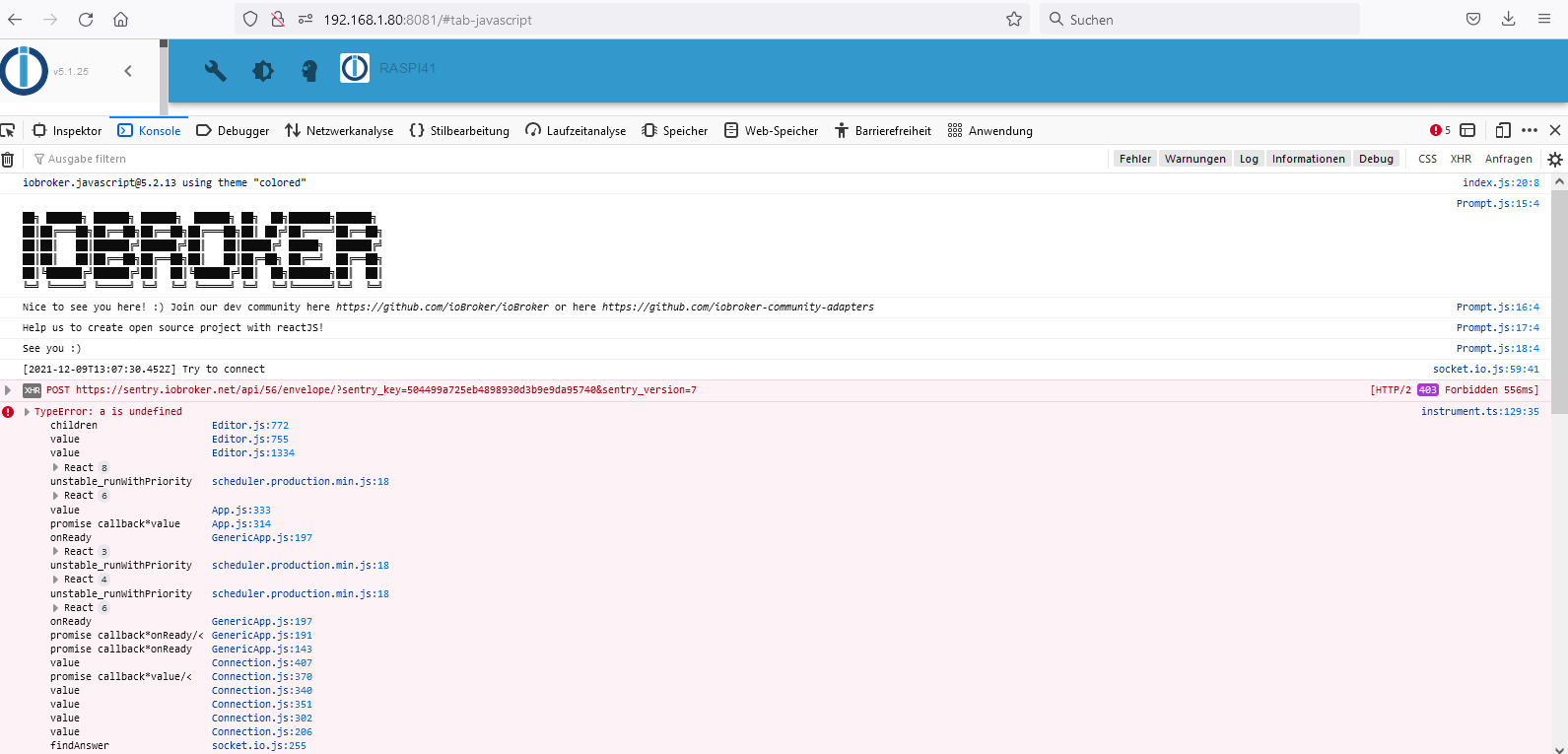1568x754 pixels.
Task: Click the Suchen search box
Action: pyautogui.click(x=1199, y=20)
